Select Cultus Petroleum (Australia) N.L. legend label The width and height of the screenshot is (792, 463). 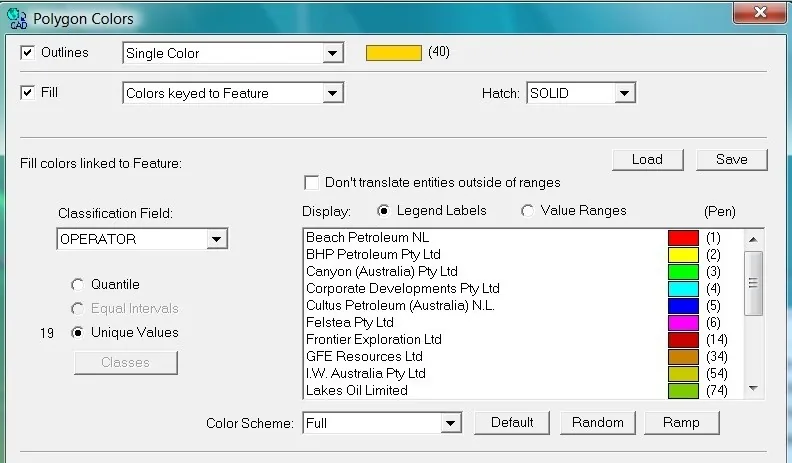coord(400,305)
